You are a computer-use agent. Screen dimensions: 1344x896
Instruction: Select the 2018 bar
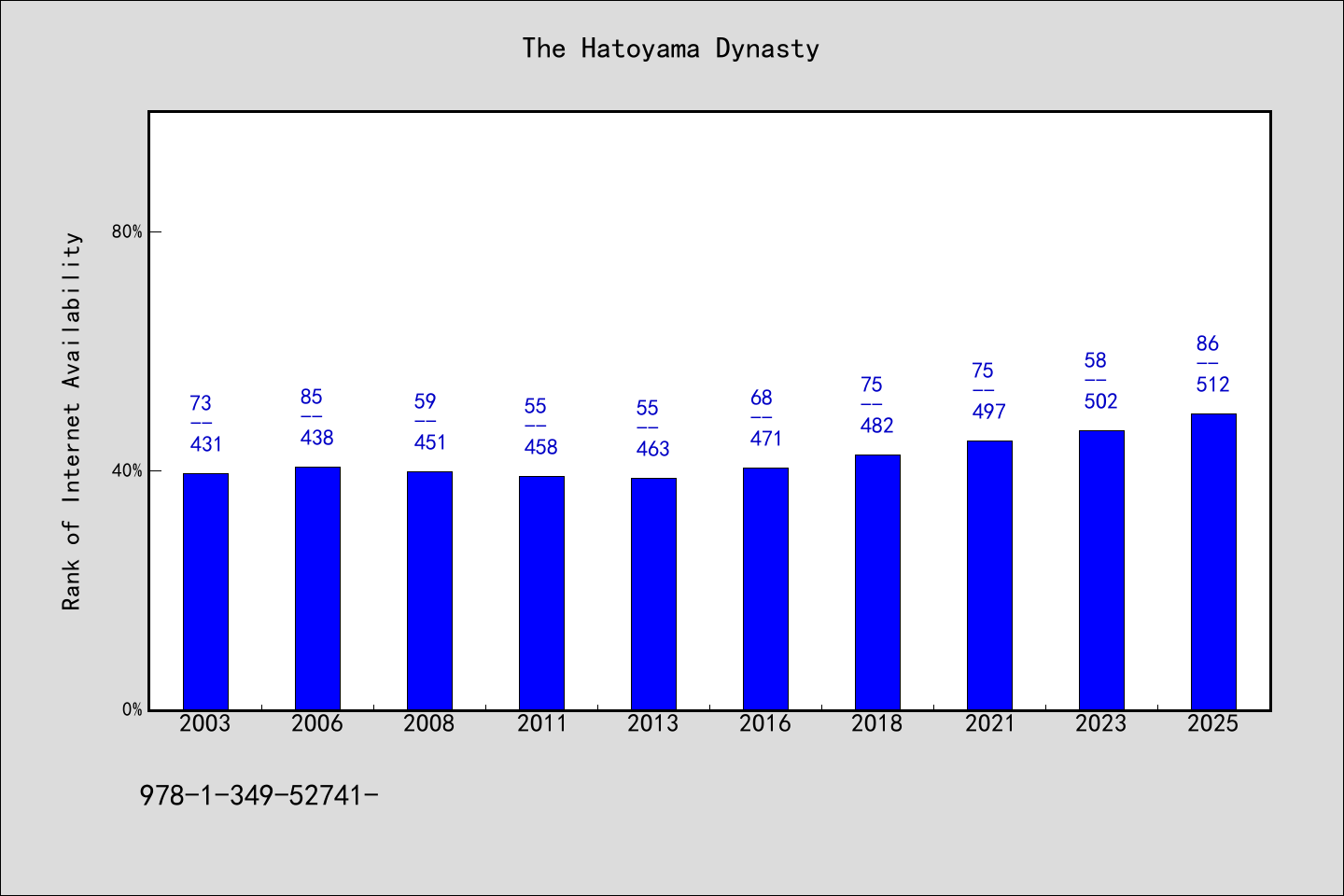(x=877, y=582)
